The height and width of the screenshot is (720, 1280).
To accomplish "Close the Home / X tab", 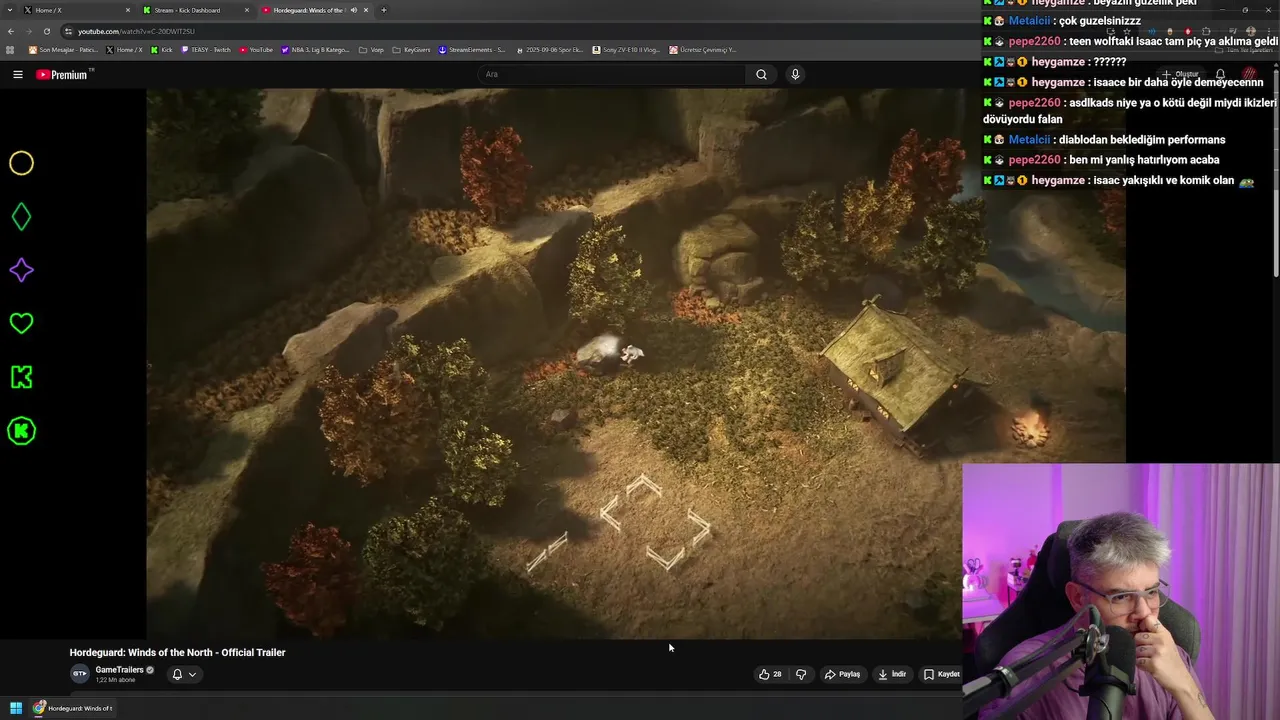I will [x=128, y=10].
